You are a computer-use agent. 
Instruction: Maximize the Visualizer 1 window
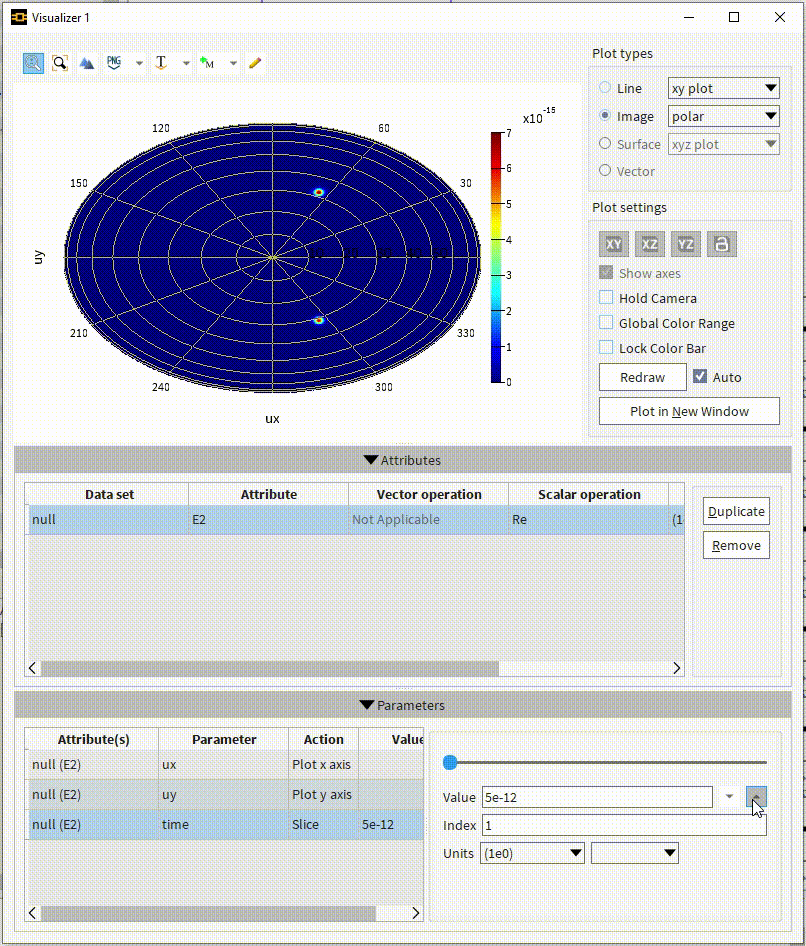point(734,17)
